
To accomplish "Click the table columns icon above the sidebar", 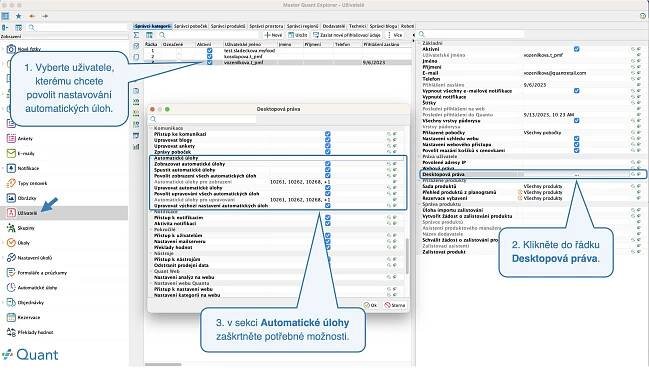I will [x=19, y=28].
